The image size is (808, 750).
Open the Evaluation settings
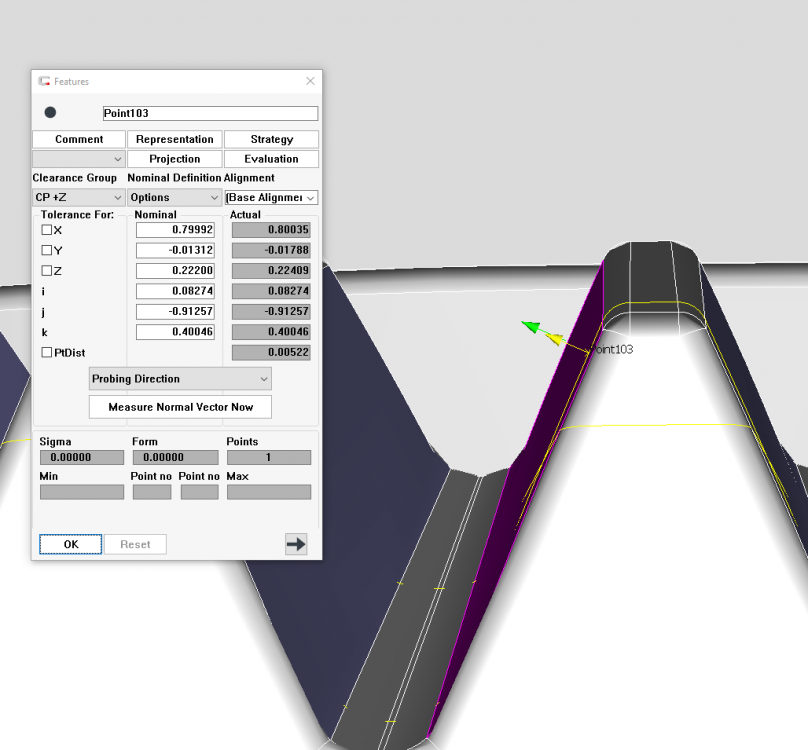pos(271,159)
